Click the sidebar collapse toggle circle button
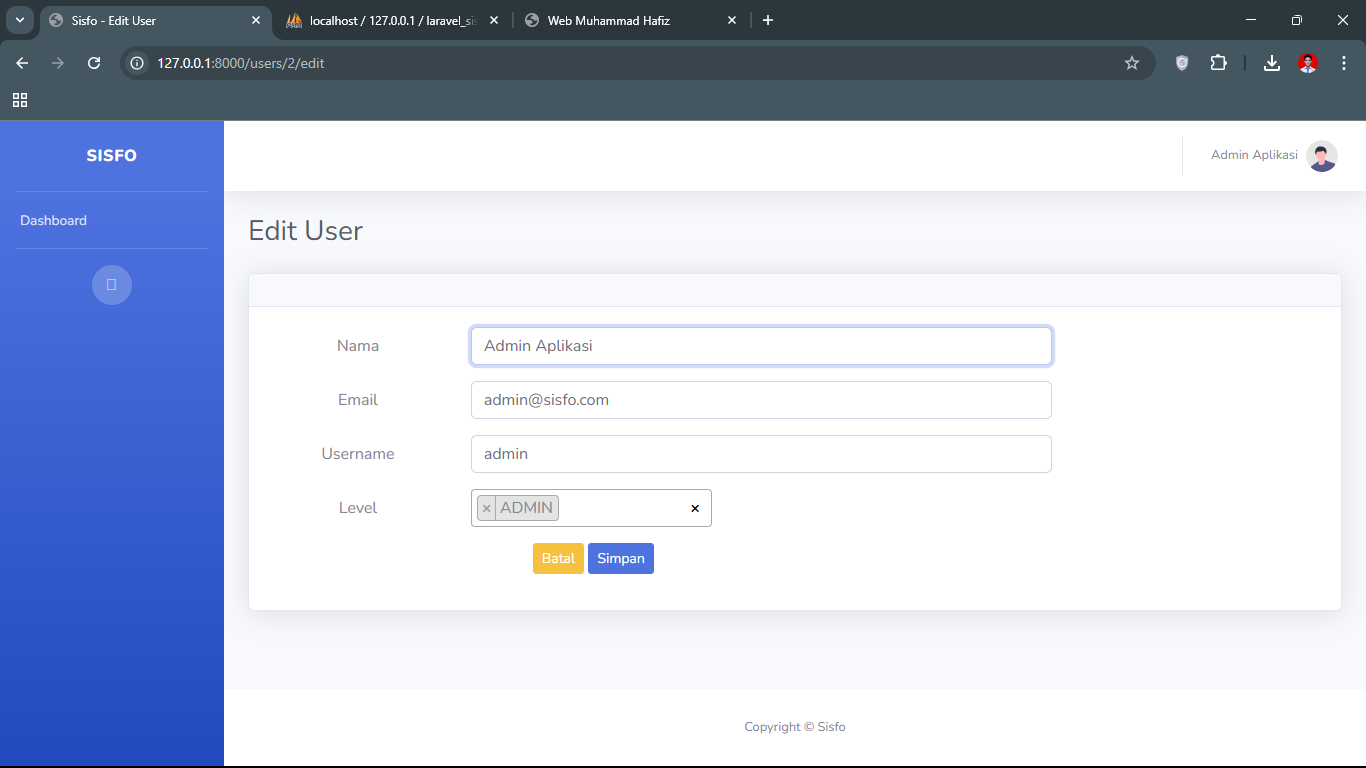1366x768 pixels. click(112, 285)
